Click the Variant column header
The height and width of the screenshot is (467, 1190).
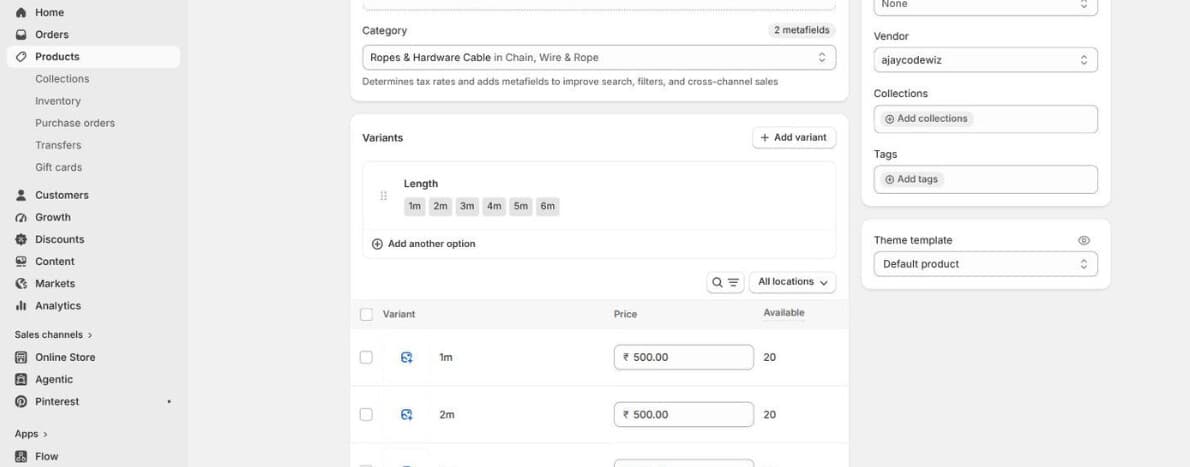point(398,314)
